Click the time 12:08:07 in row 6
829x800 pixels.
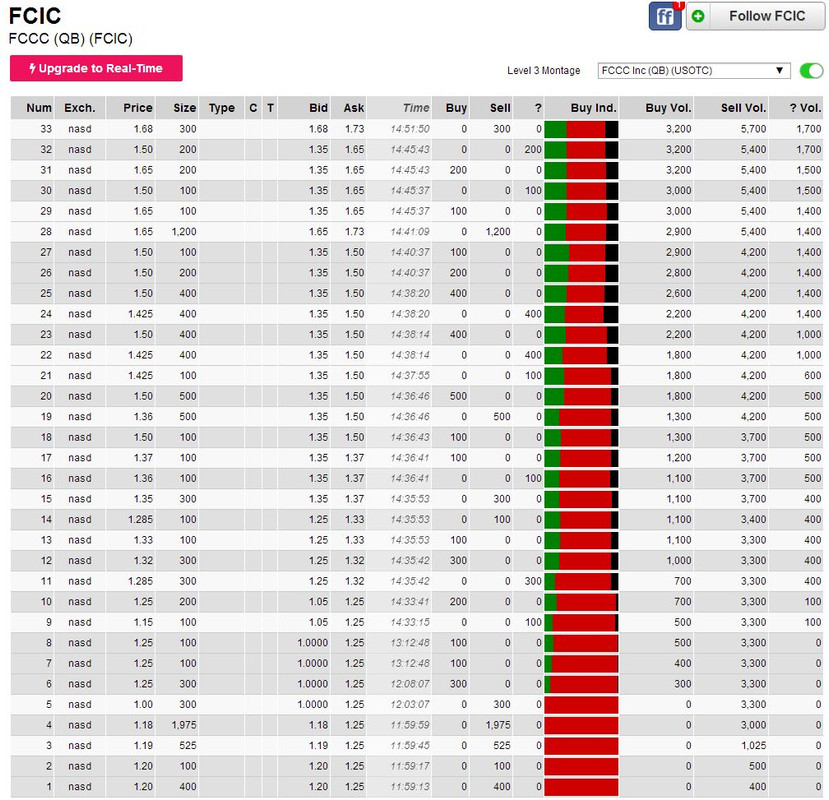[410, 684]
